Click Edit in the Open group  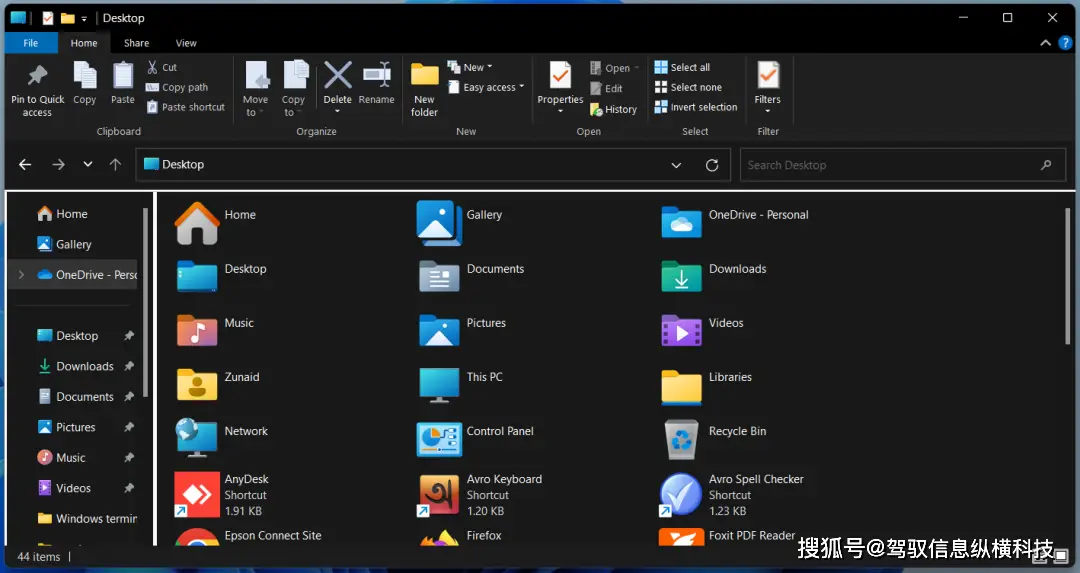pos(606,88)
